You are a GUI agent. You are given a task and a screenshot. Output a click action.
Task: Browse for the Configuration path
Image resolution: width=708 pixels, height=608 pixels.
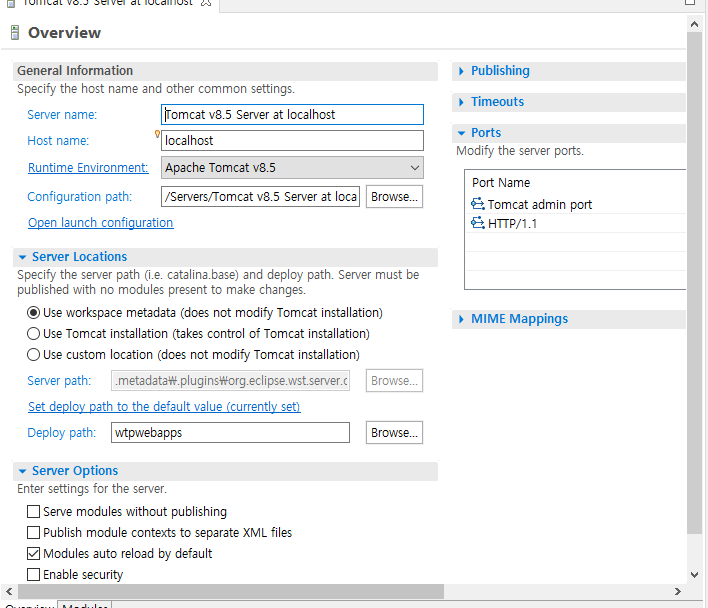(394, 197)
